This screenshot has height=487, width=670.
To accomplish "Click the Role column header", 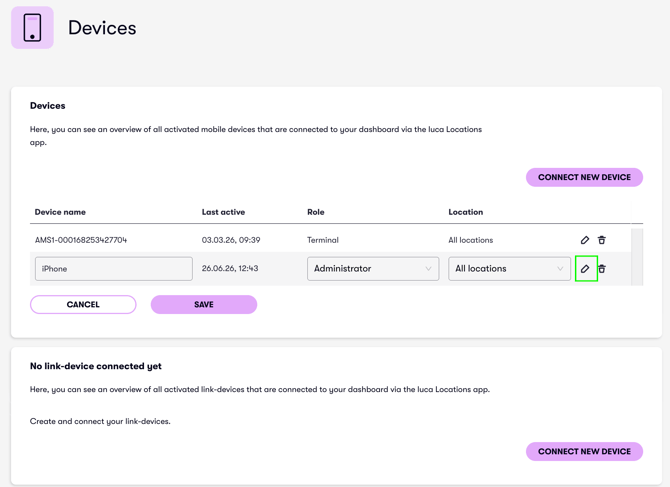I will pos(316,212).
